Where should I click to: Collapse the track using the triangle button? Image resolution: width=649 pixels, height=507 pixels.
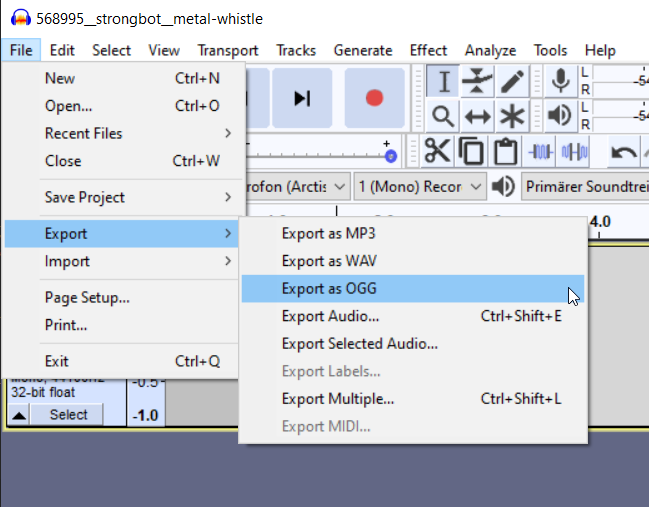(x=19, y=415)
